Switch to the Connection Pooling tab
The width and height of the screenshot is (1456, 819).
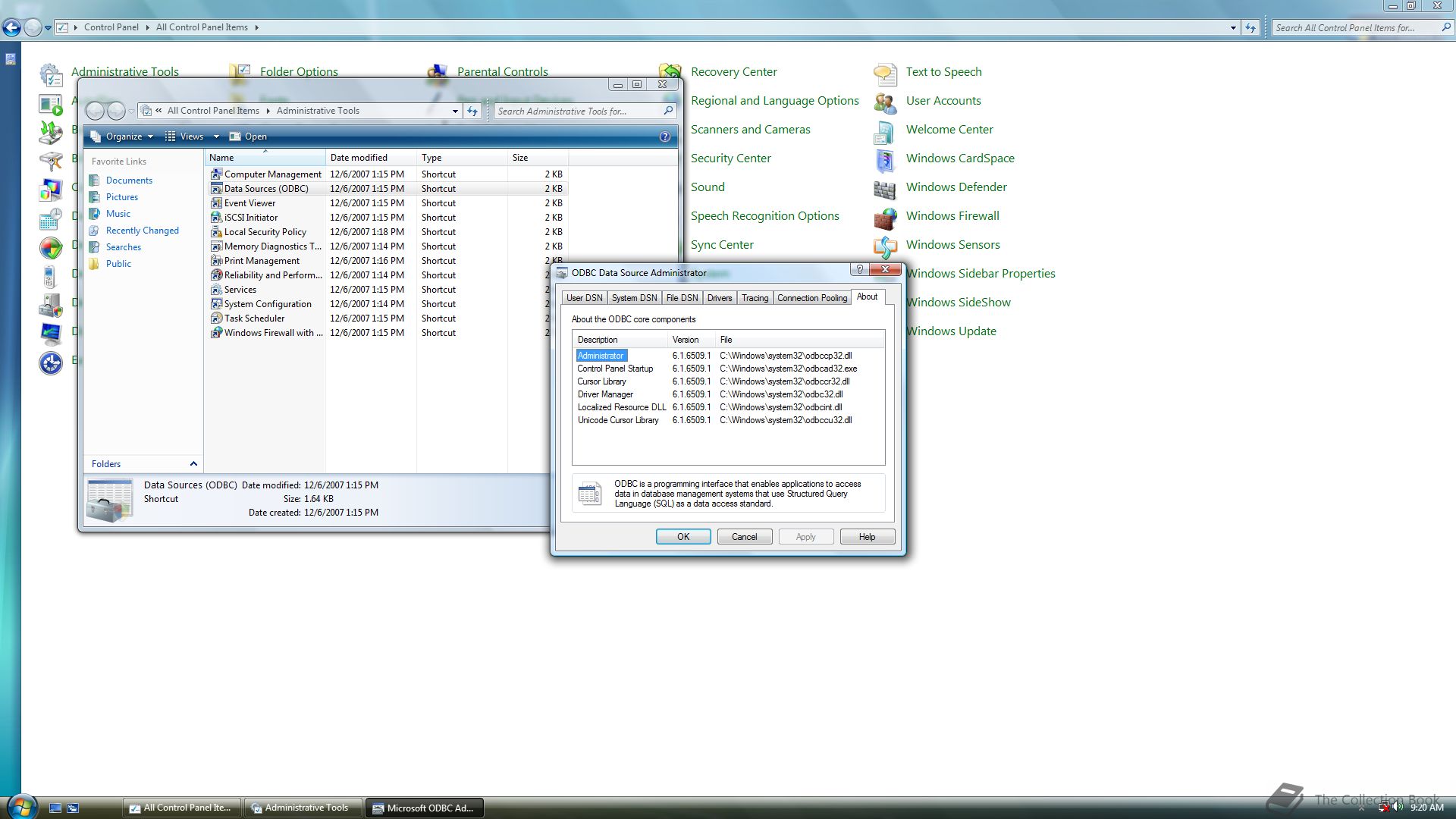812,298
